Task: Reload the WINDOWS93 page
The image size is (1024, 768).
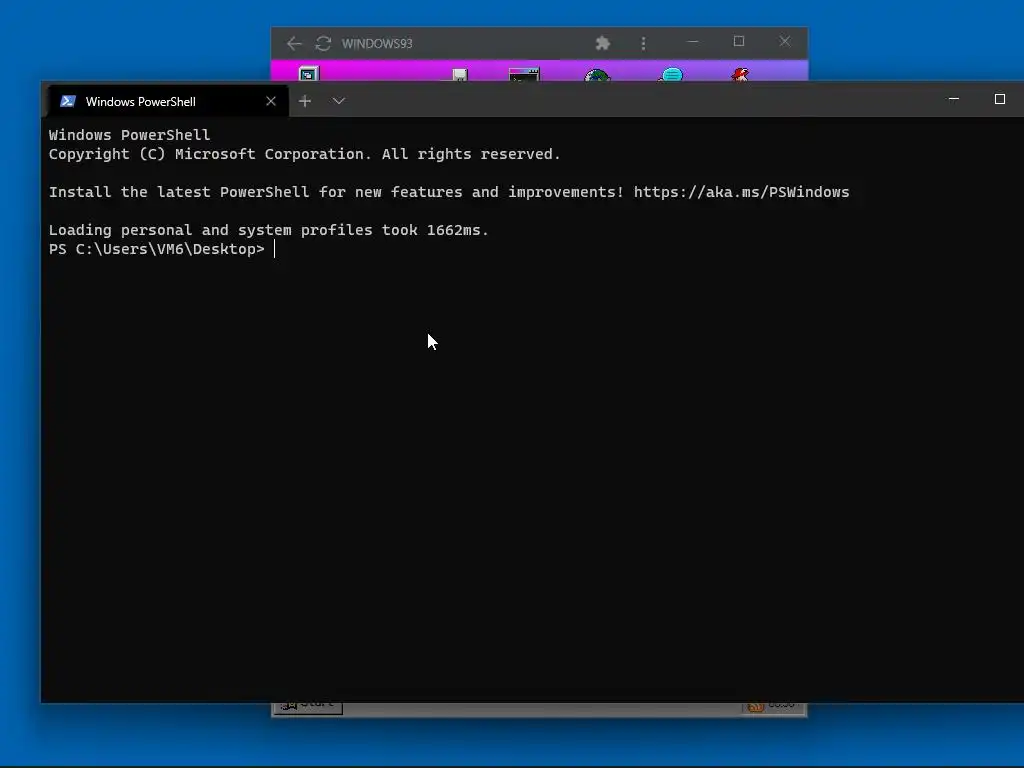Action: coord(323,44)
